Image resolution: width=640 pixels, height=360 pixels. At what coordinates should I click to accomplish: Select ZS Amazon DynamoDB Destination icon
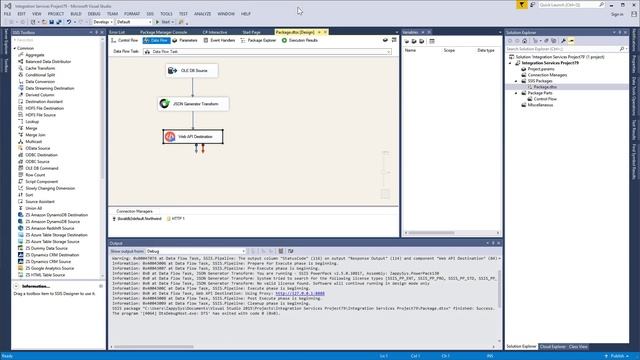(x=20, y=215)
